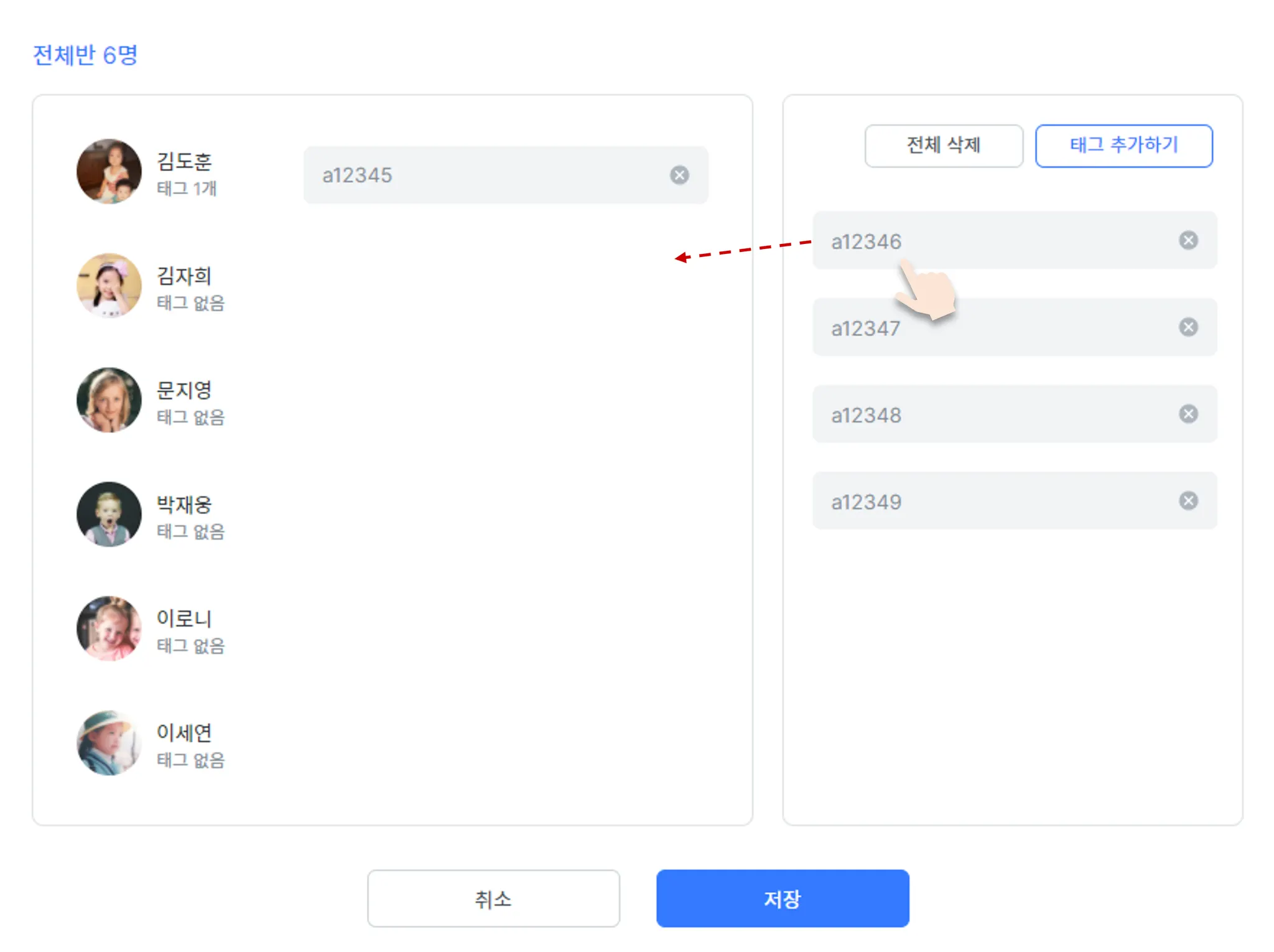Viewport: 1274px width, 952px height.
Task: Choose 이로니's profile picture
Action: click(x=109, y=628)
